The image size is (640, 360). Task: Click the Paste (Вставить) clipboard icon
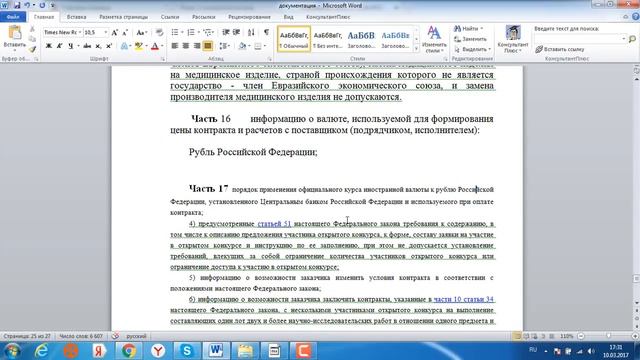14,33
